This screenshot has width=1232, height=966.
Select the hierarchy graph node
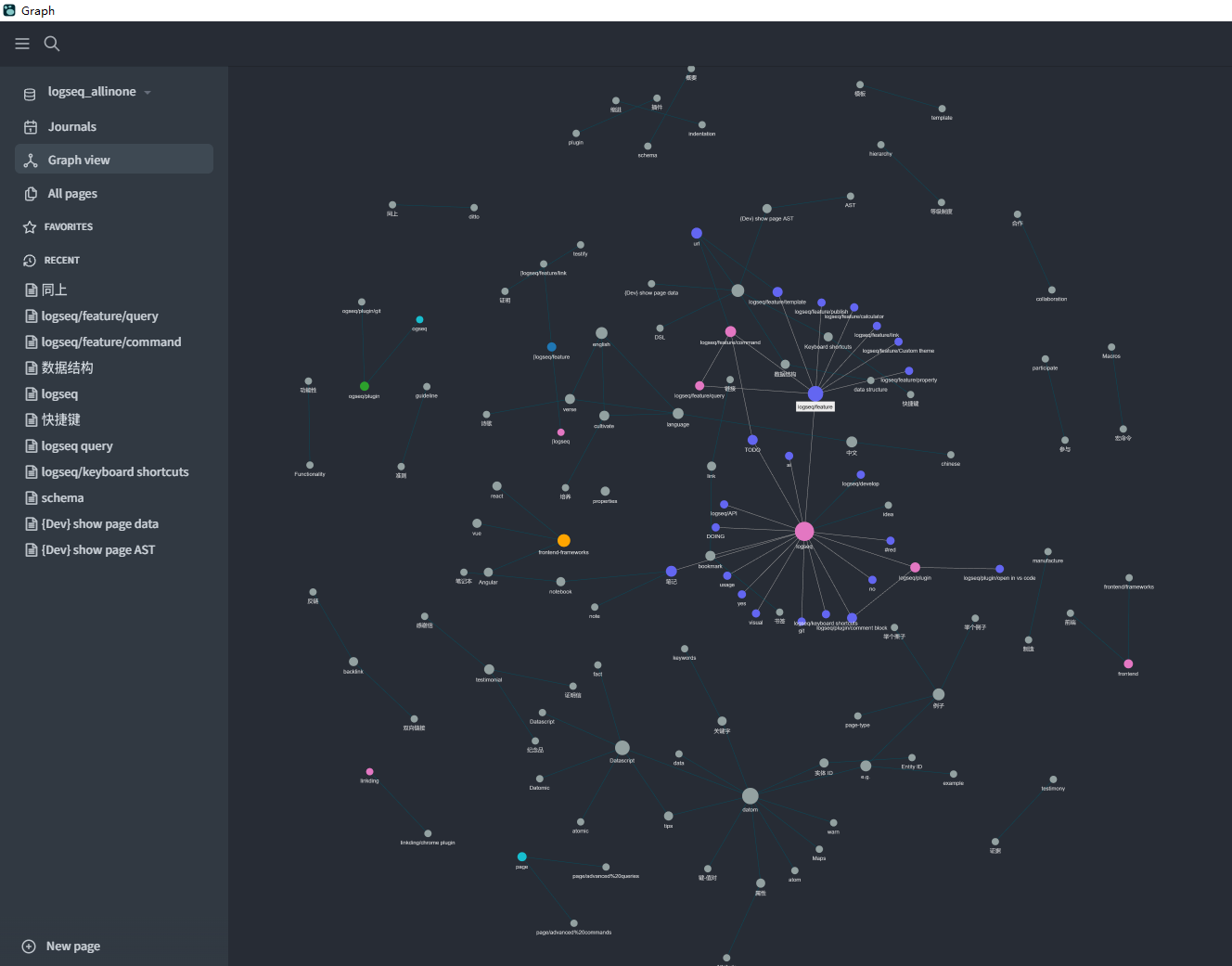880,145
